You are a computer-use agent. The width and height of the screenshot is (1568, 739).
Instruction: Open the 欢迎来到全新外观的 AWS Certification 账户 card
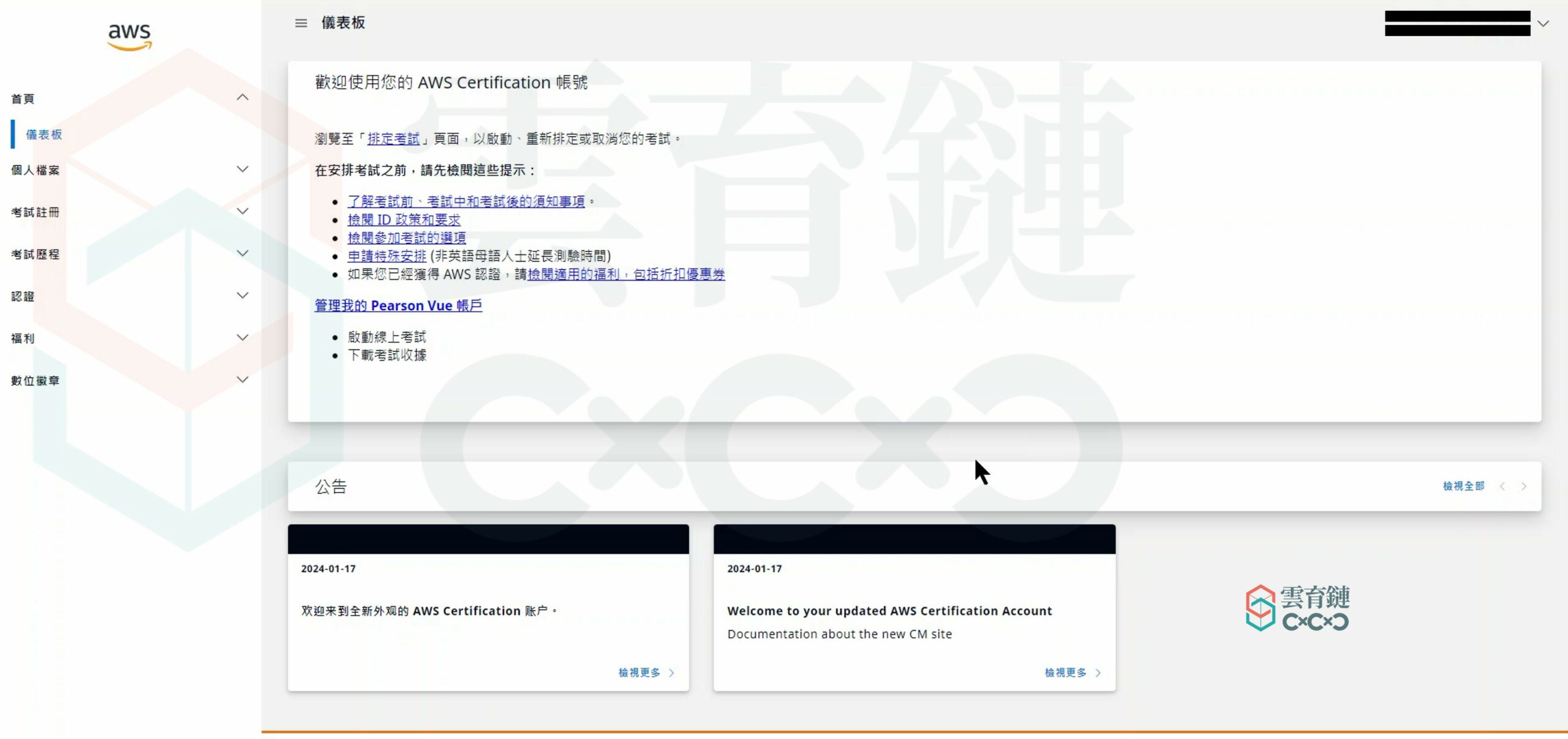point(488,608)
